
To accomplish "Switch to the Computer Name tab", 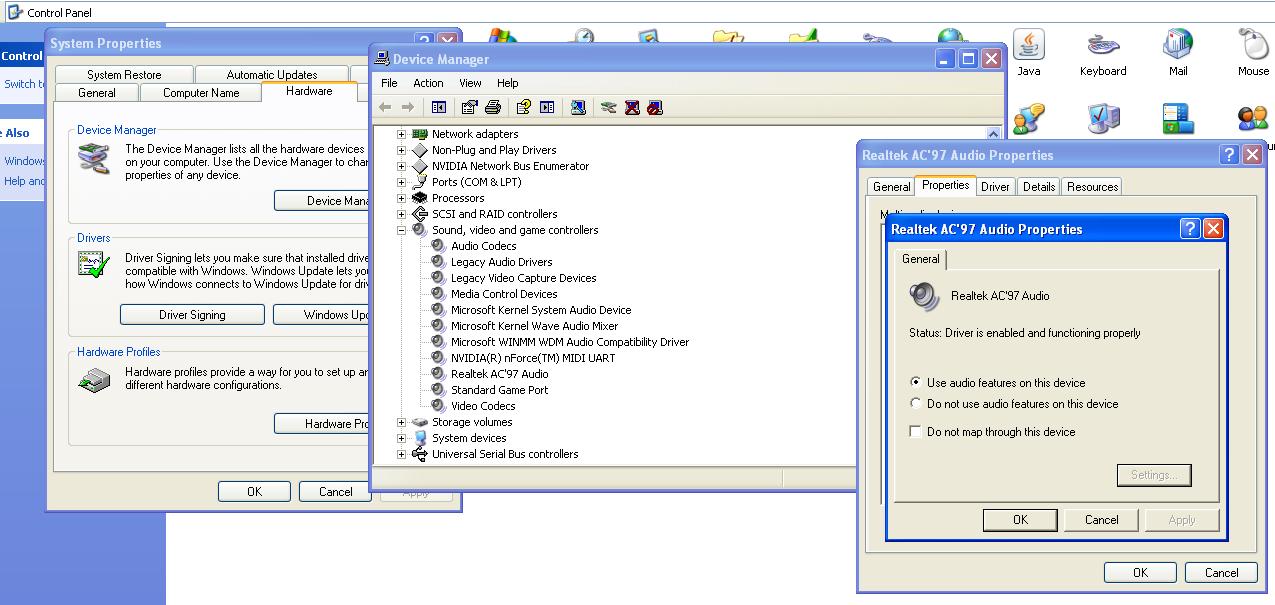I will [201, 93].
